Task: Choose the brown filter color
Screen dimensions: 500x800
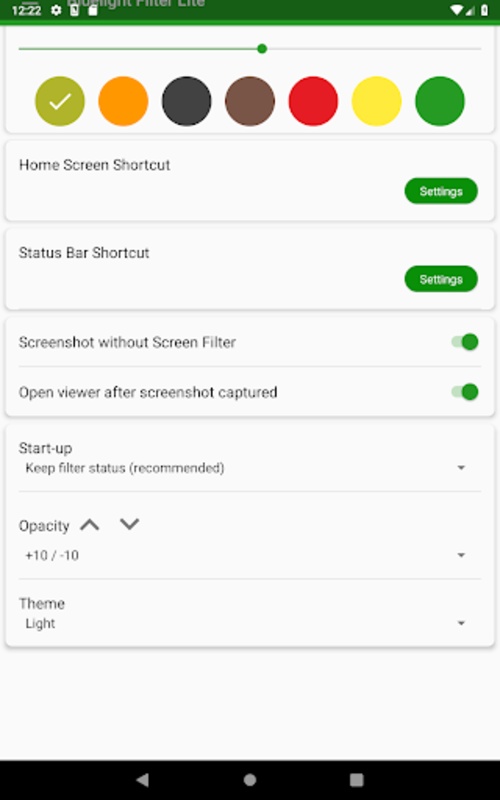Action: [250, 101]
